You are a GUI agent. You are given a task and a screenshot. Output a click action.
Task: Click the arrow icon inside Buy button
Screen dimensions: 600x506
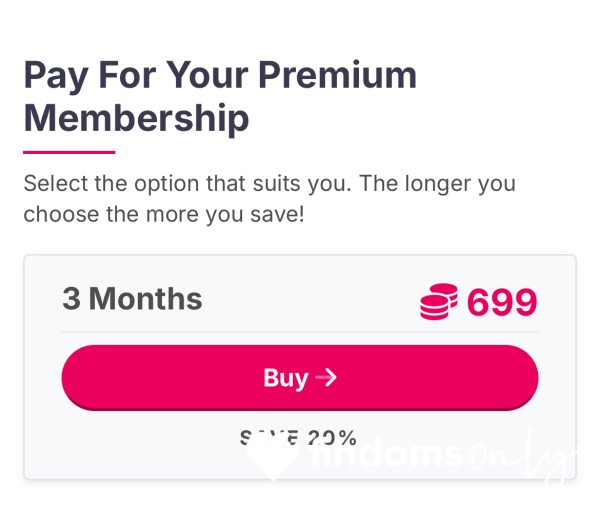(326, 377)
